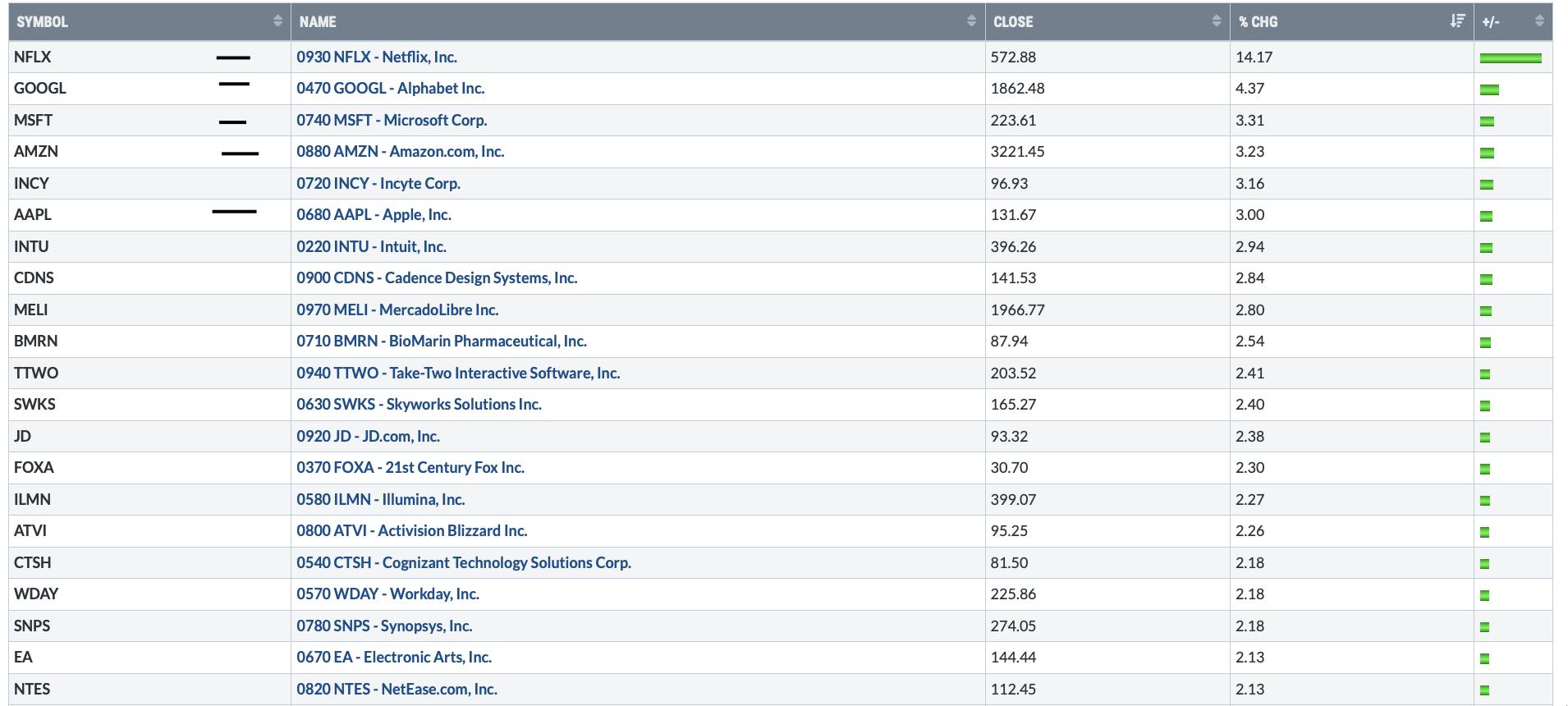Click Netflix's long green change bar
Image resolution: width=1568 pixels, height=706 pixels.
click(x=1510, y=58)
